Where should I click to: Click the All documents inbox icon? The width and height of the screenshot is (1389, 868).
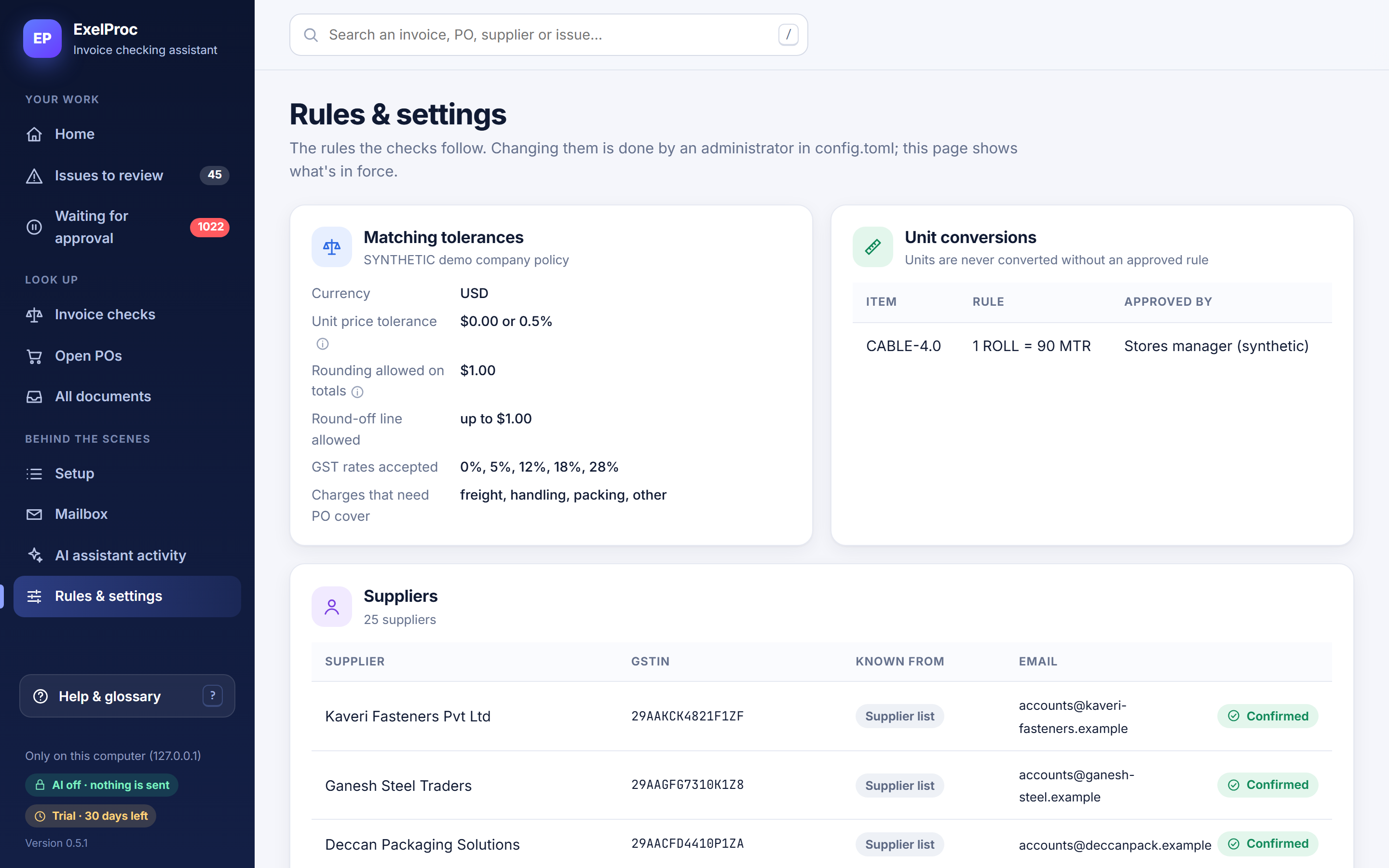[x=34, y=397]
